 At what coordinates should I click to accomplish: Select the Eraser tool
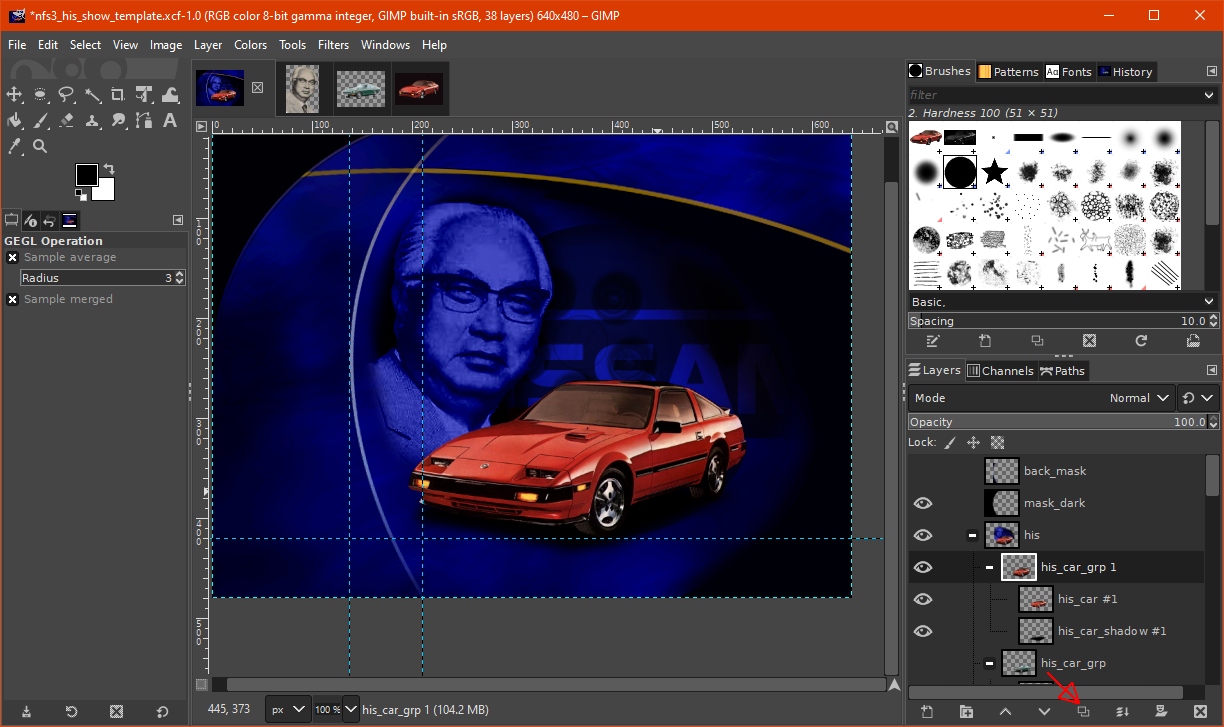(x=66, y=120)
